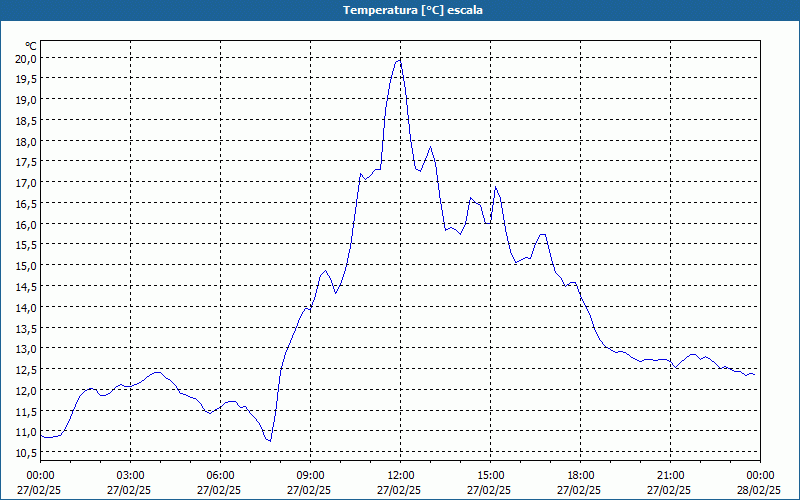
Task: Click the 14,0 y-axis label
Action: (x=26, y=308)
